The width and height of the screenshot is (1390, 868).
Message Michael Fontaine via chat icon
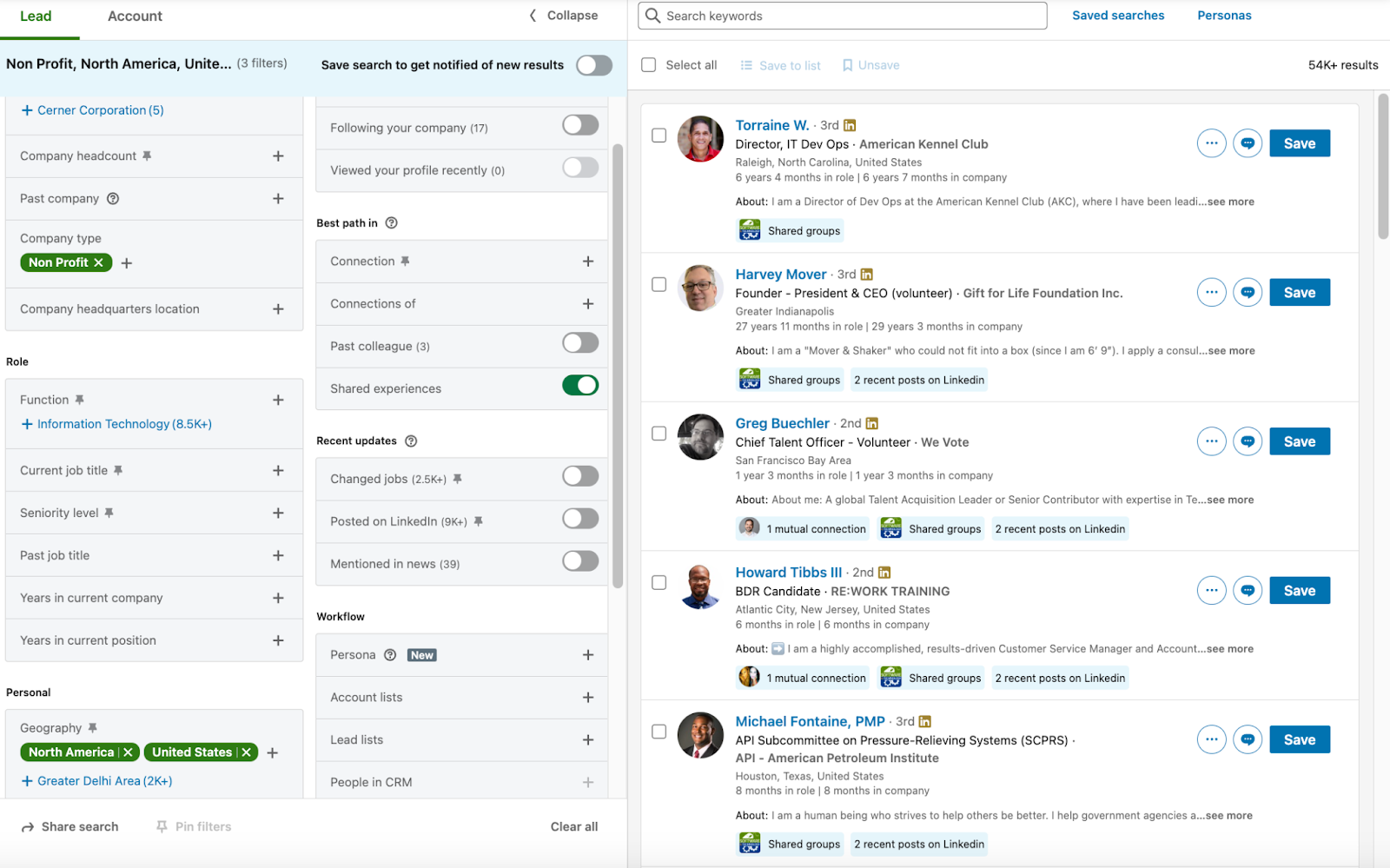(1248, 740)
